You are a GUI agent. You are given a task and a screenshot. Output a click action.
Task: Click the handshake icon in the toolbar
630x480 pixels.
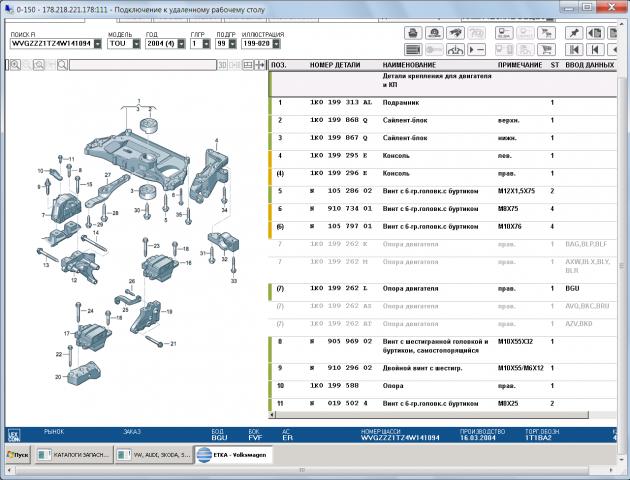(x=455, y=33)
